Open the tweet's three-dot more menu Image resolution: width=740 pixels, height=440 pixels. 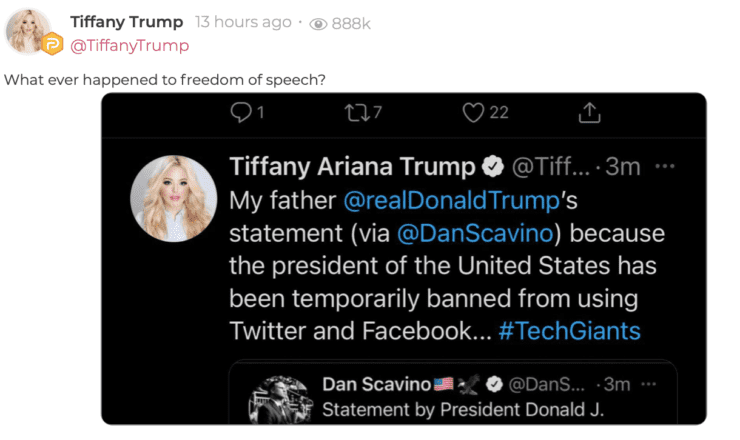(665, 166)
